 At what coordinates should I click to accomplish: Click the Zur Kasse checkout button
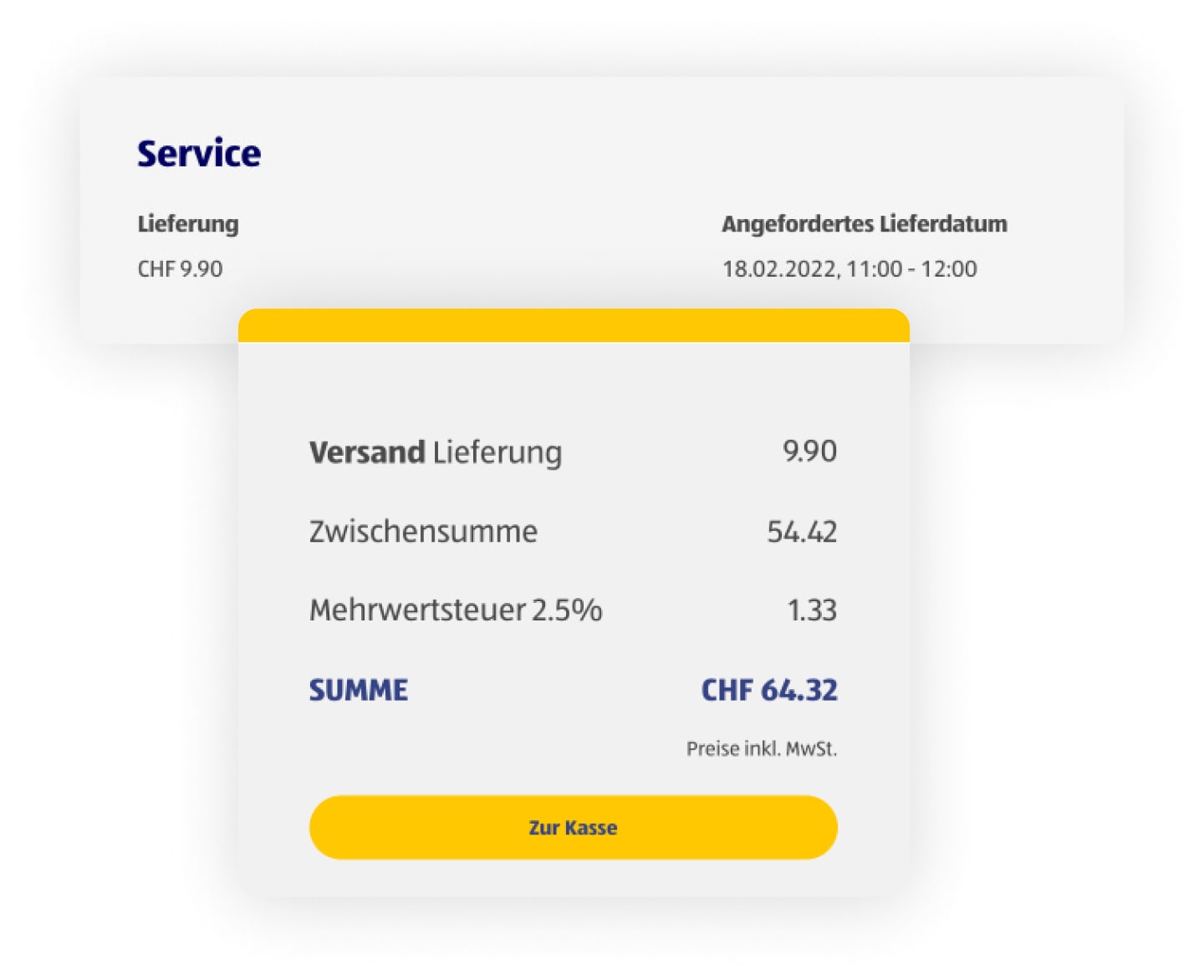click(573, 827)
